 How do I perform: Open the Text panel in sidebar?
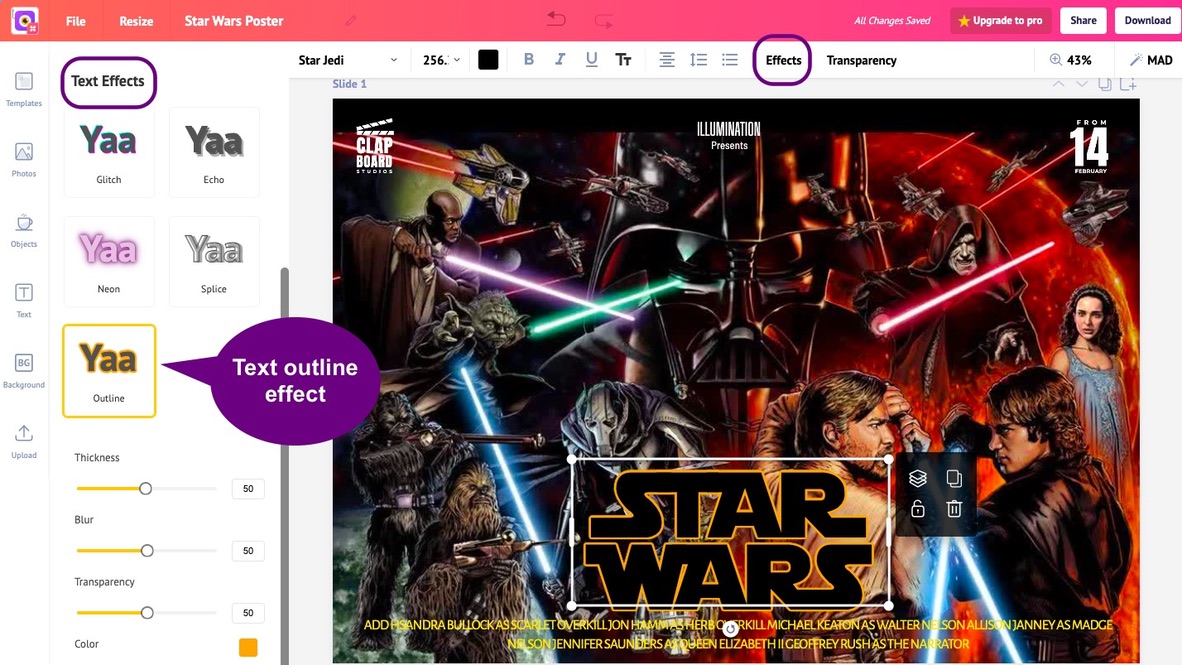click(x=23, y=300)
